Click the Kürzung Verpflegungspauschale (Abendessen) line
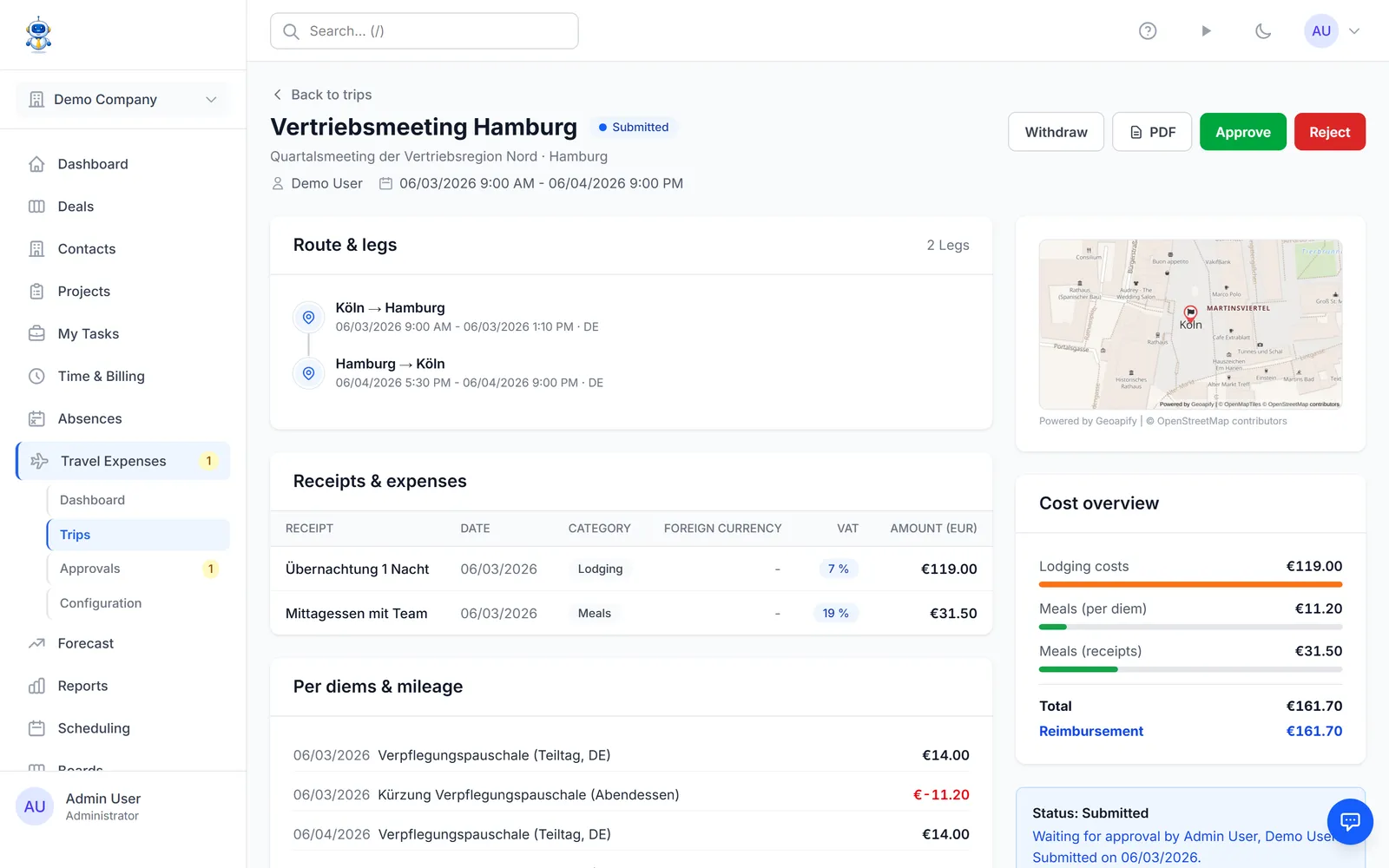This screenshot has height=868, width=1389. (x=631, y=795)
